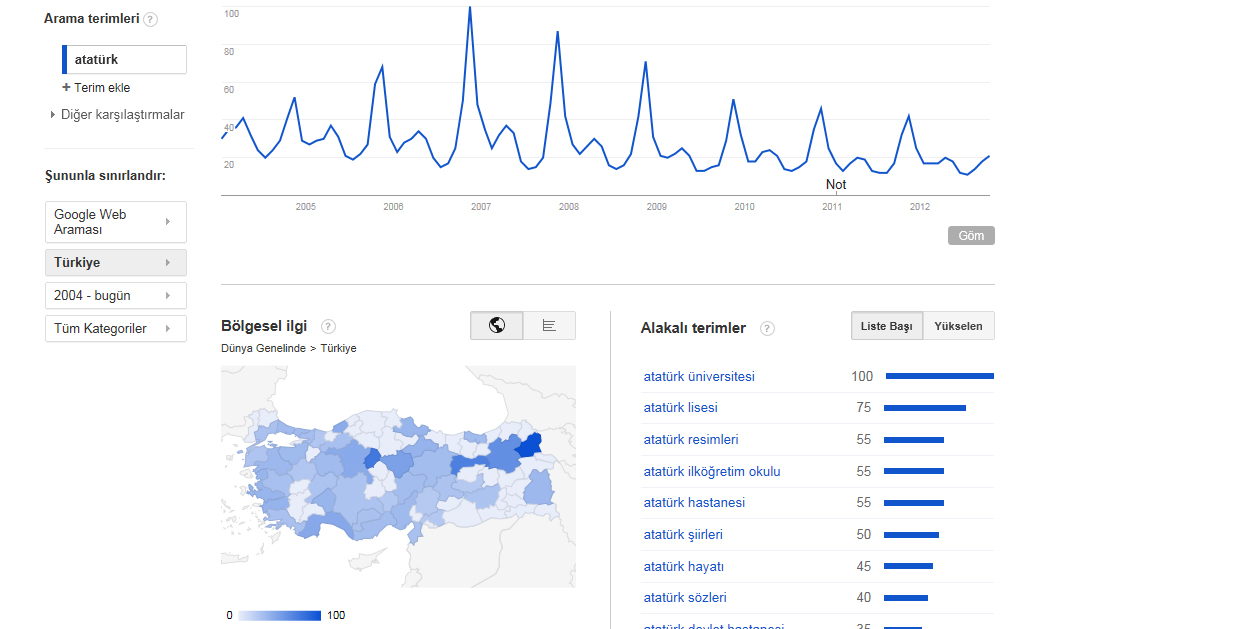This screenshot has height=629, width=1258.
Task: Click Dünya Genelinde breadcrumb link
Action: (263, 348)
